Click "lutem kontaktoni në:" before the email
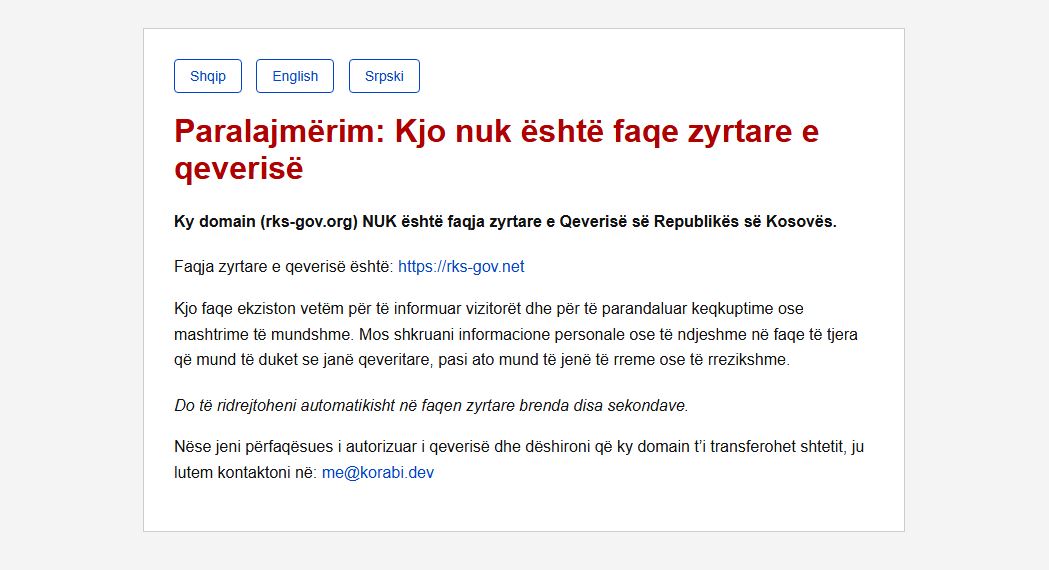The width and height of the screenshot is (1049, 570). tap(245, 472)
